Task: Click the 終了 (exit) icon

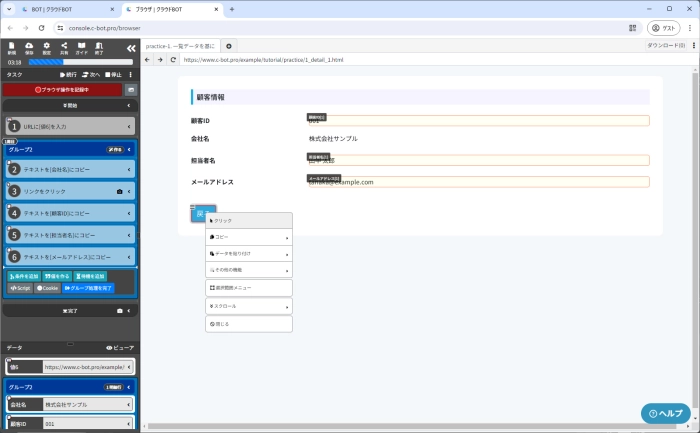Action: tap(99, 47)
